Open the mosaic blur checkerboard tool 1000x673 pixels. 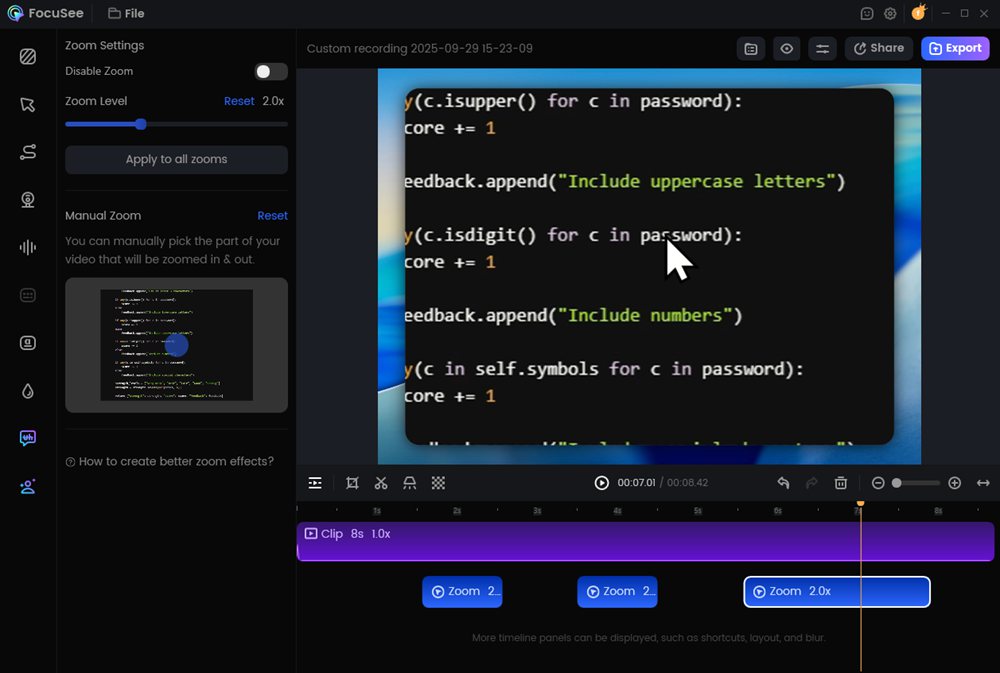pos(438,483)
